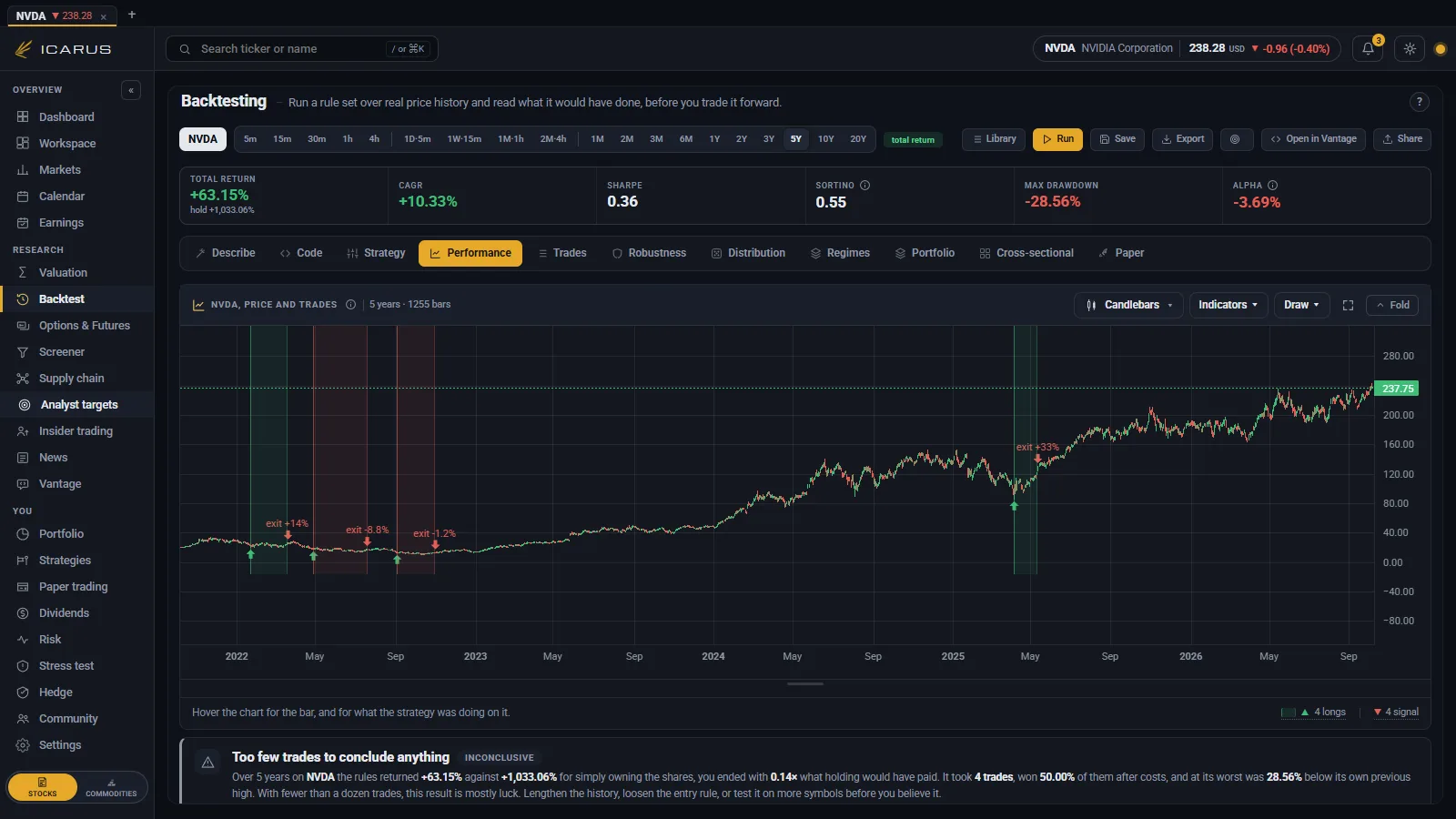The width and height of the screenshot is (1456, 819).
Task: Open the Candlebars chart type dropdown
Action: point(1128,305)
